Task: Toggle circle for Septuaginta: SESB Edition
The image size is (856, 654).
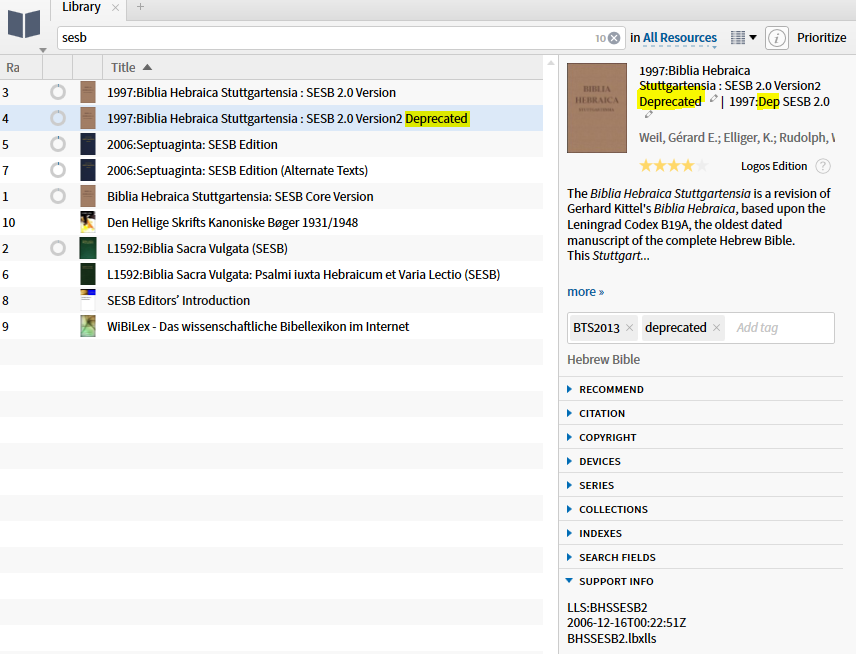Action: point(58,144)
